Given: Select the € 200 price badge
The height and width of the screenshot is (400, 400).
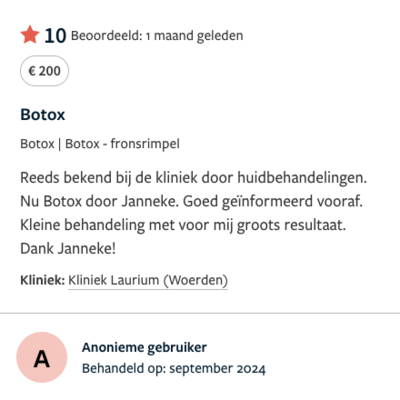Looking at the screenshot, I should tap(44, 71).
